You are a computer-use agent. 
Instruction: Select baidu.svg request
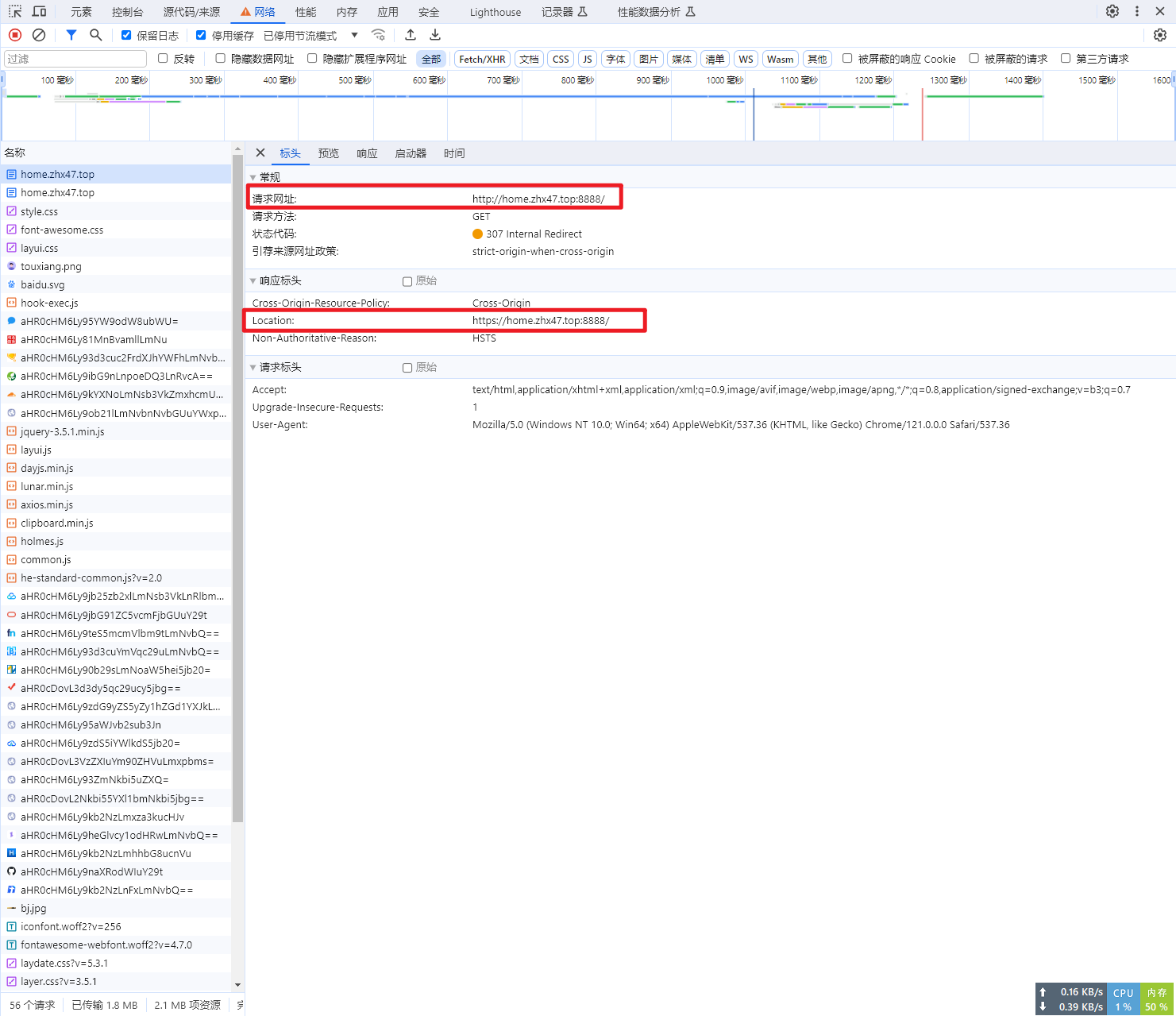116,284
